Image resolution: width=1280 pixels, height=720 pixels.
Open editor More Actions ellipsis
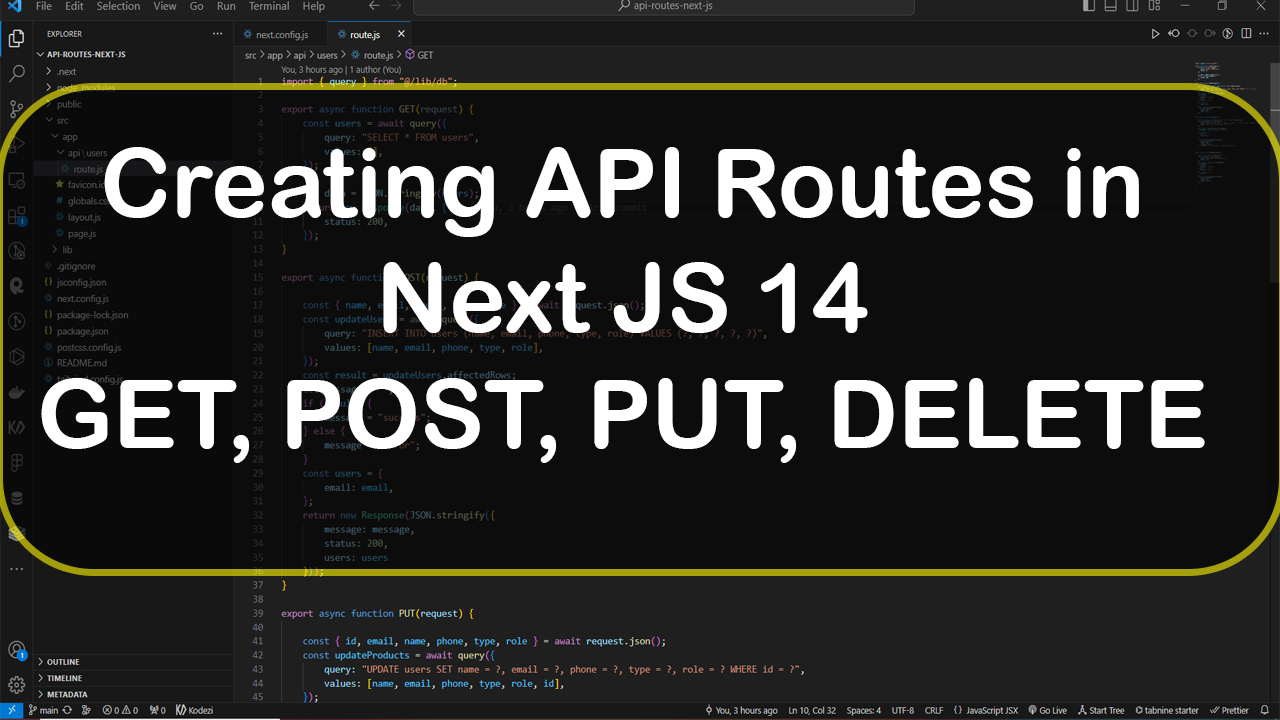point(1265,34)
